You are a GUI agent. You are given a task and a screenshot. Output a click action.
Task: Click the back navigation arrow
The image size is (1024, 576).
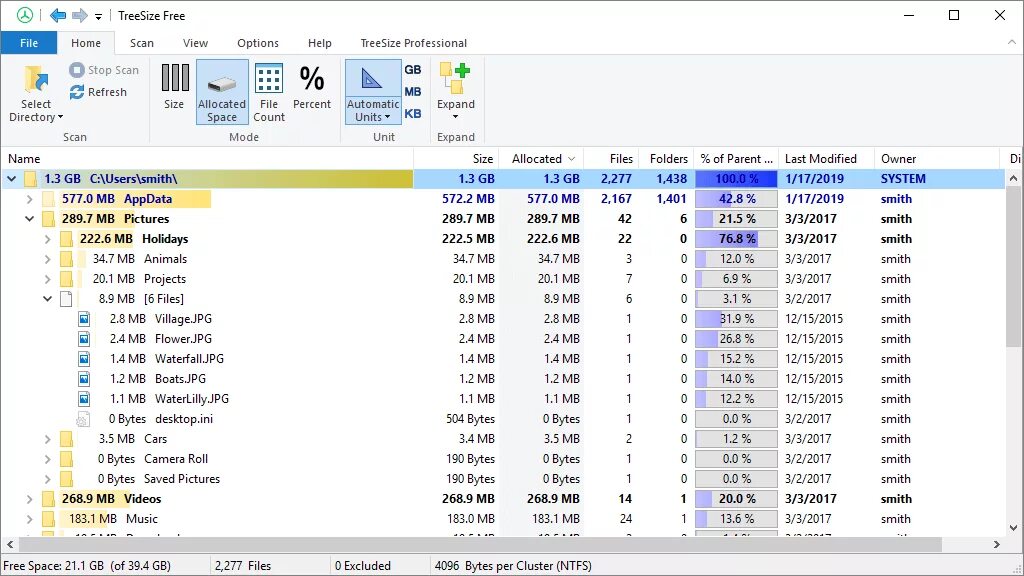pyautogui.click(x=58, y=15)
